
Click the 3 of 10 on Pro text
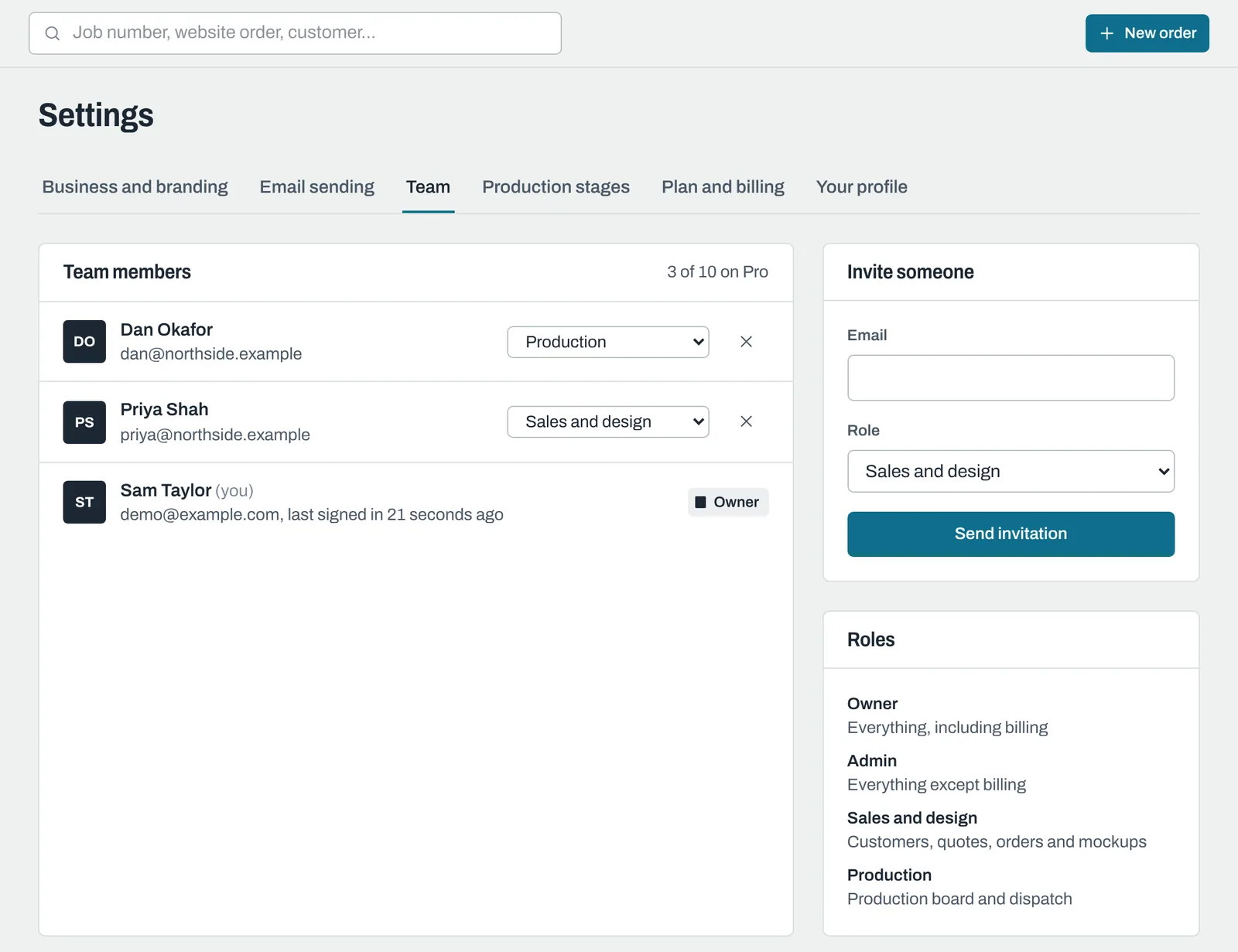[717, 272]
